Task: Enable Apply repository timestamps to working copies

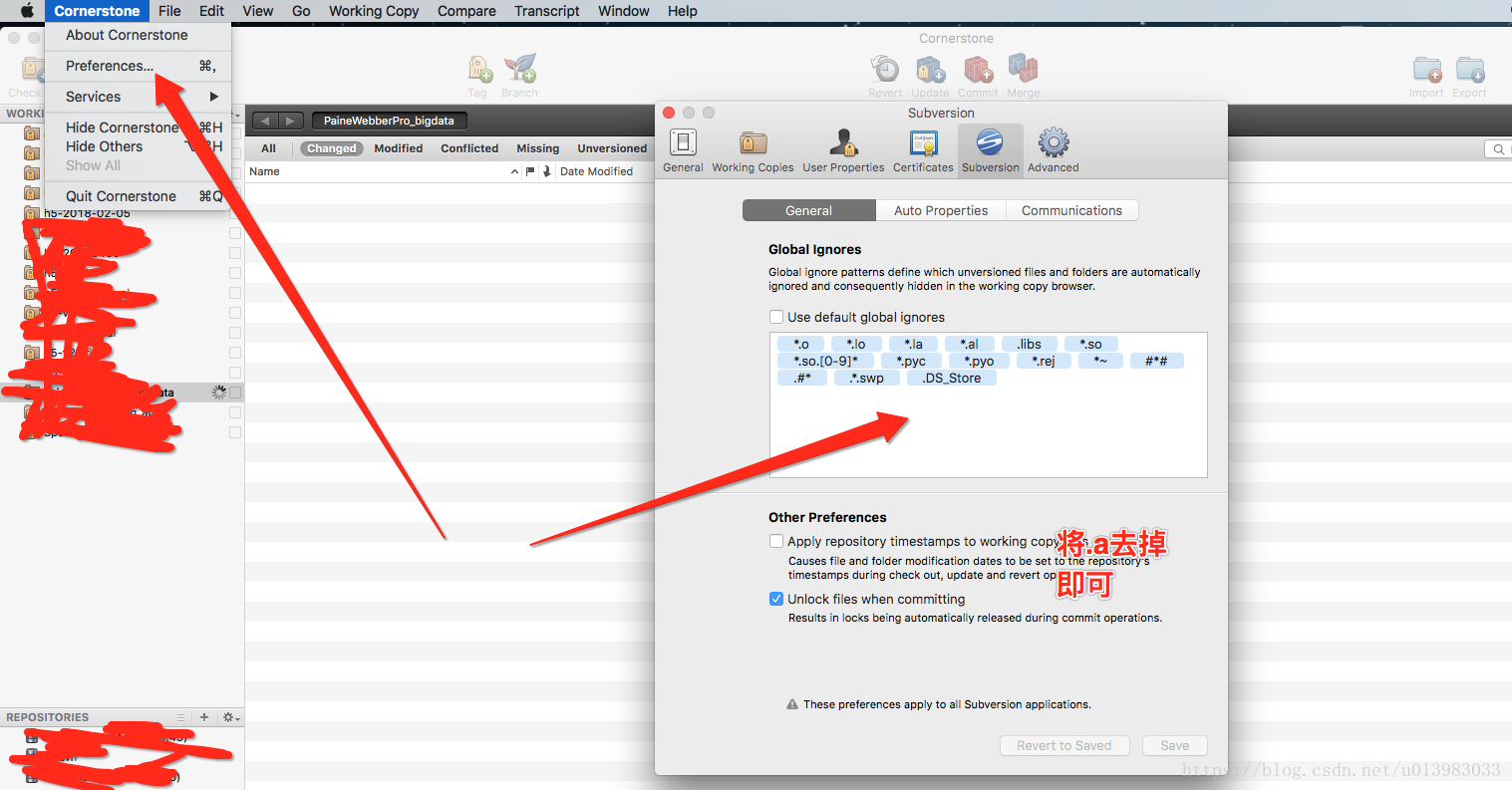Action: [x=776, y=541]
